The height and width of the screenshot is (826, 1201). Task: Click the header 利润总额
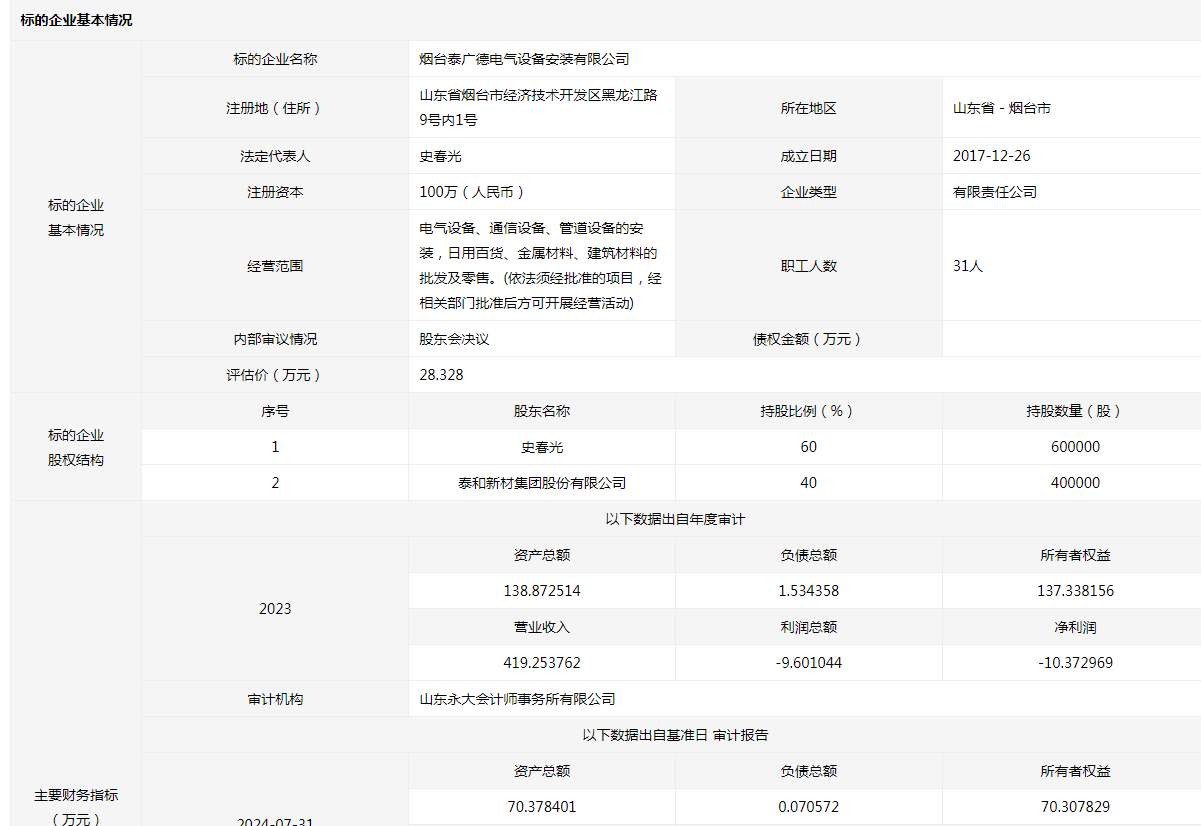pyautogui.click(x=808, y=627)
